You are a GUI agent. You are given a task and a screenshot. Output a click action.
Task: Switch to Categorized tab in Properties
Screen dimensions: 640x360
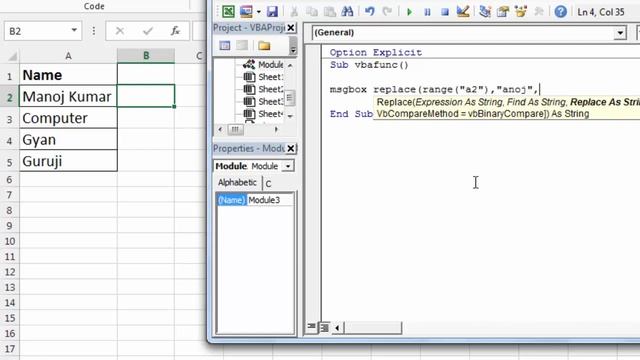click(268, 184)
